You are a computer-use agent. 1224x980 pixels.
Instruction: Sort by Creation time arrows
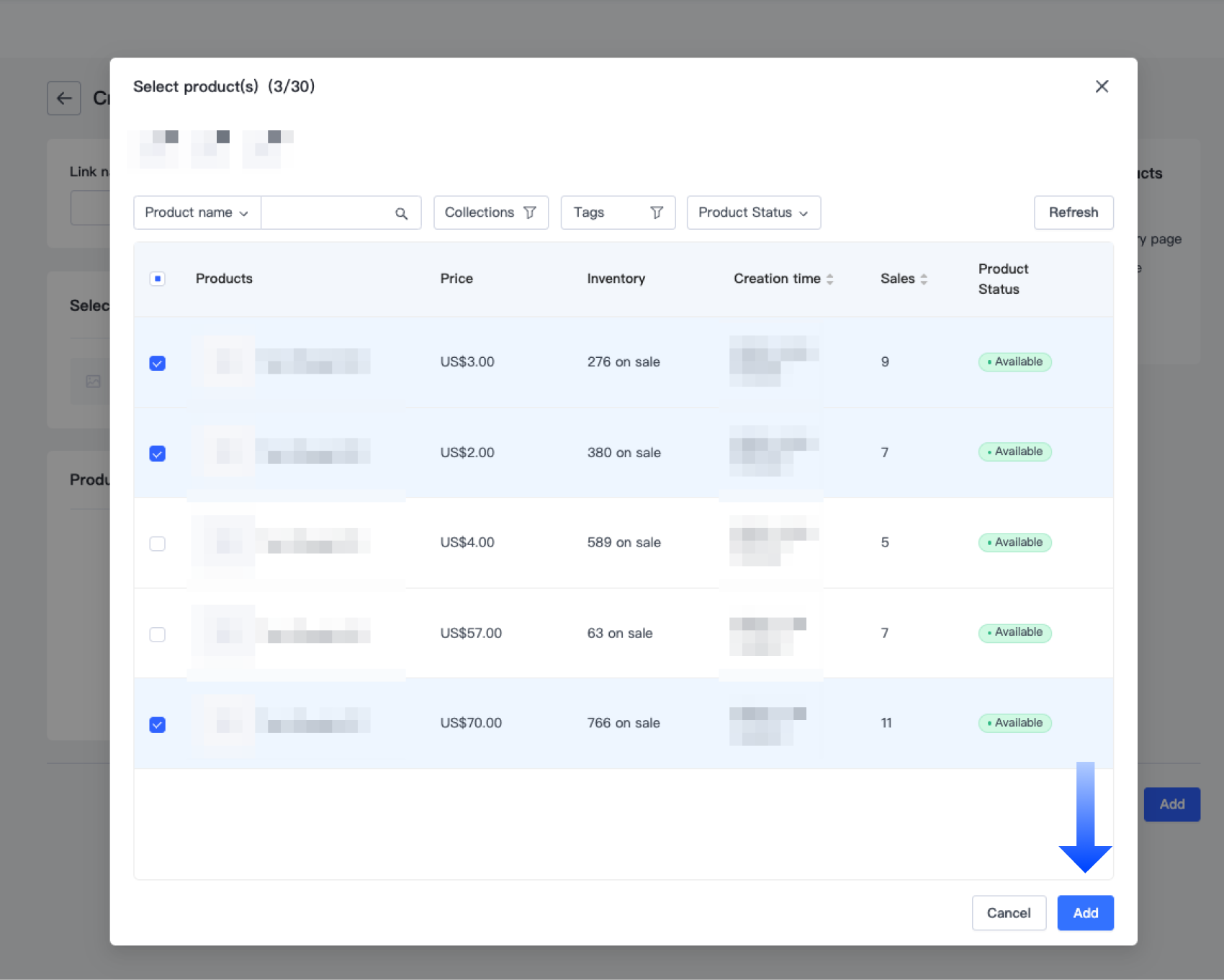[830, 279]
